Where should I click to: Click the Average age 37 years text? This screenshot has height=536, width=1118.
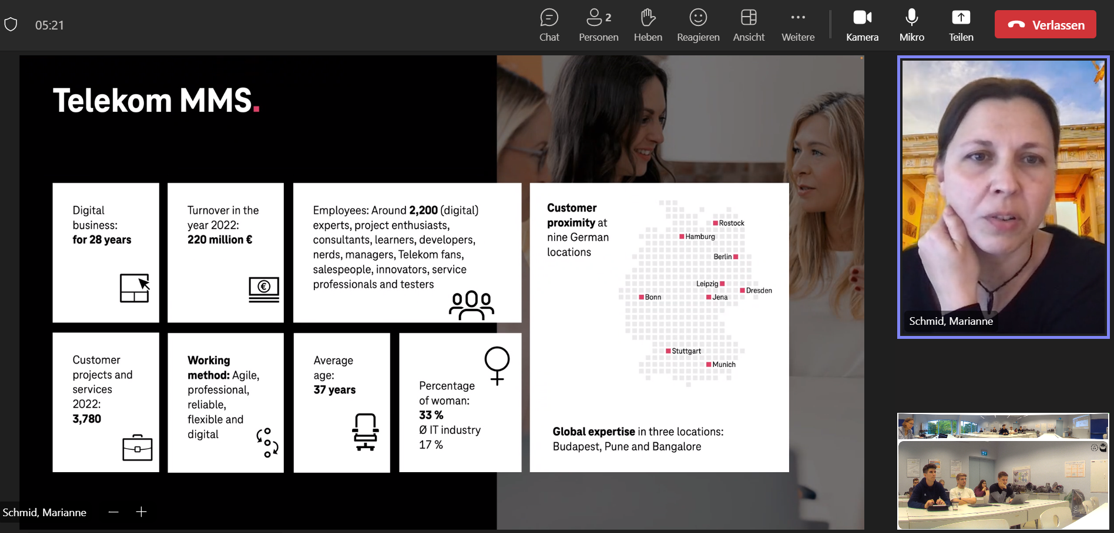(x=334, y=375)
